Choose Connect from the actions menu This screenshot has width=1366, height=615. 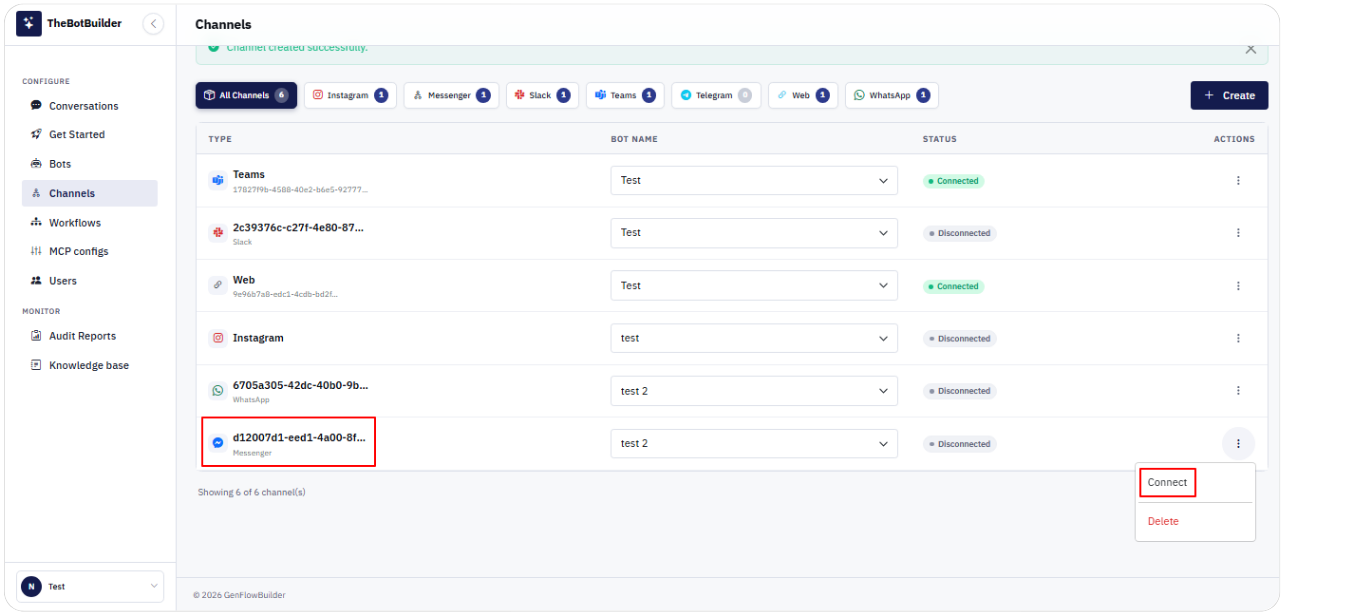pyautogui.click(x=1167, y=482)
